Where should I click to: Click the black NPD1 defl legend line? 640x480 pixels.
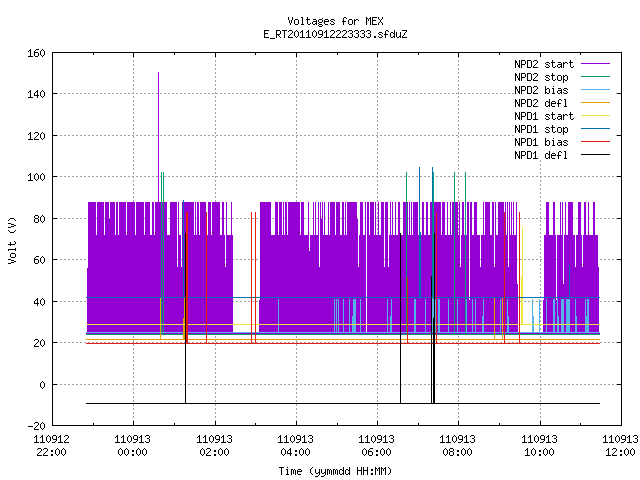595,155
